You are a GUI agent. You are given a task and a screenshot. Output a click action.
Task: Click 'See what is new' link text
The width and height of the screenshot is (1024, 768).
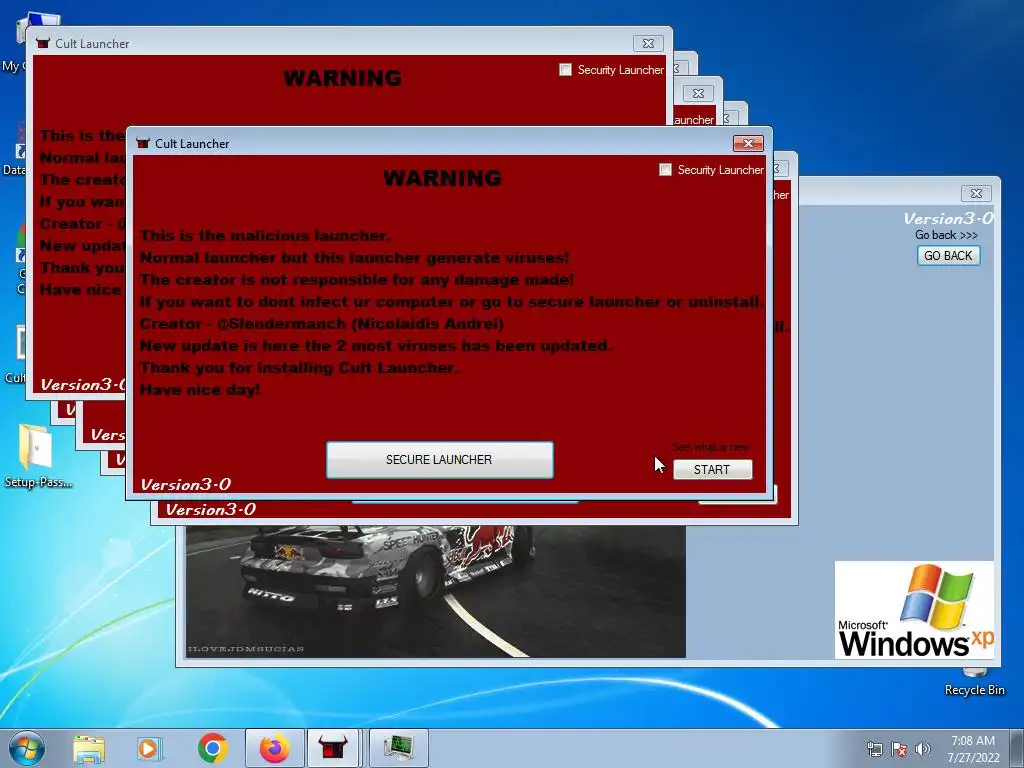point(711,447)
